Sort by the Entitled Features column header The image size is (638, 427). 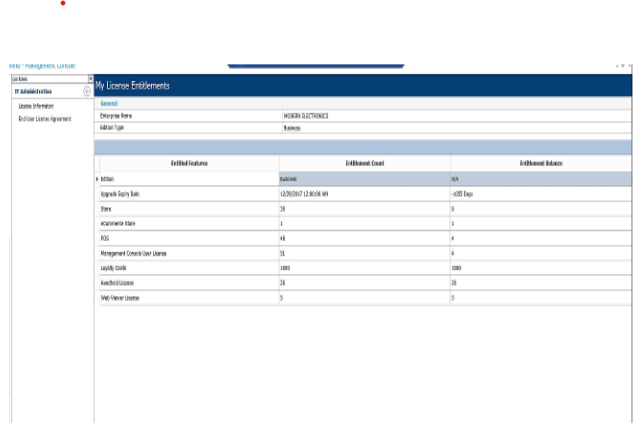pos(188,162)
